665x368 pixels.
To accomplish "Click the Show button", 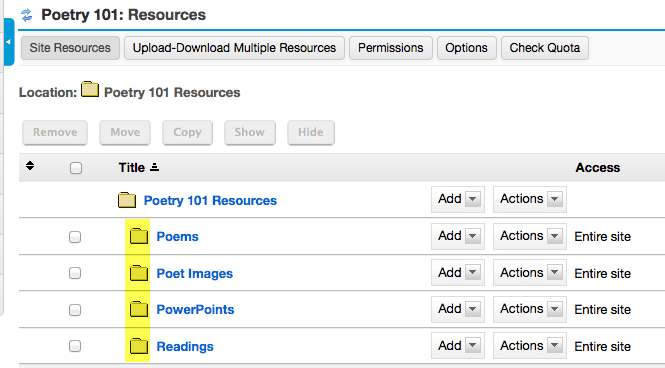I will (x=250, y=132).
